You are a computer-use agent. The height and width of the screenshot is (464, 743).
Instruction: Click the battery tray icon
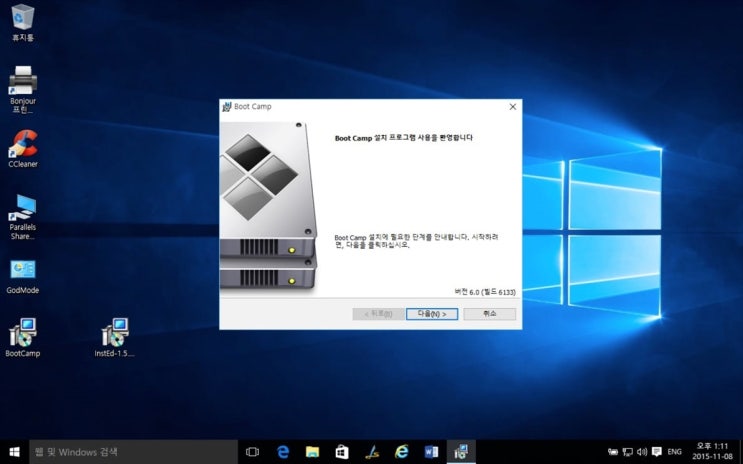tap(613, 452)
